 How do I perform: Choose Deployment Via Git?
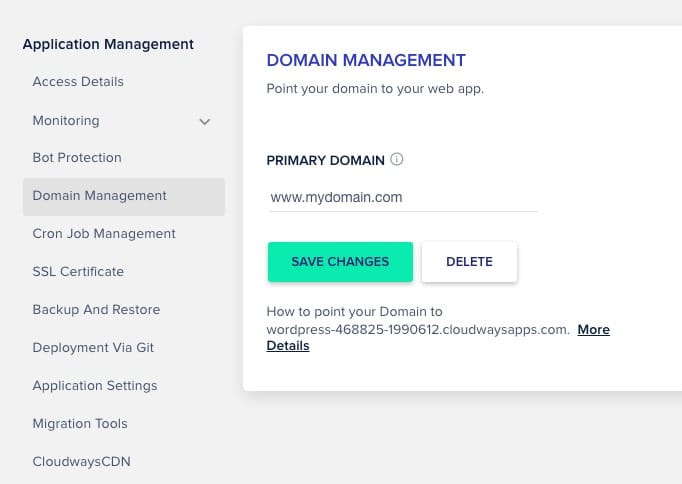[93, 348]
